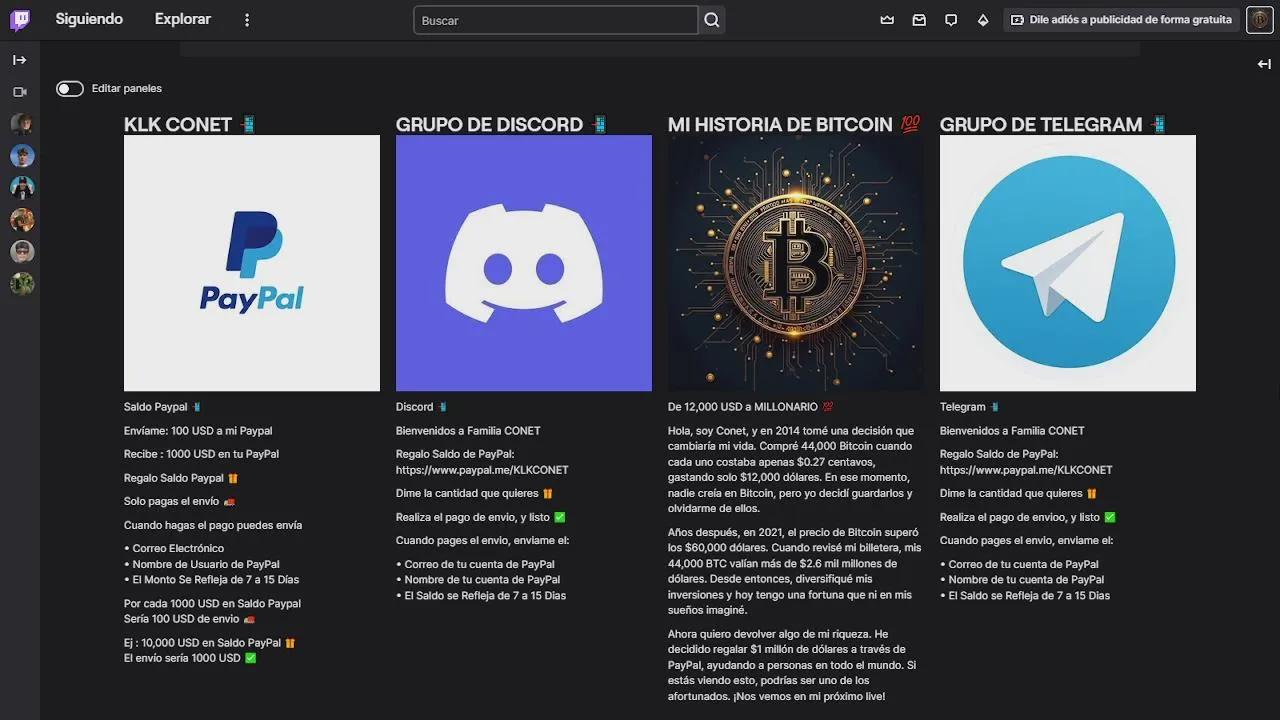Go to the Siguiendo tab
This screenshot has height=720, width=1280.
coord(89,20)
